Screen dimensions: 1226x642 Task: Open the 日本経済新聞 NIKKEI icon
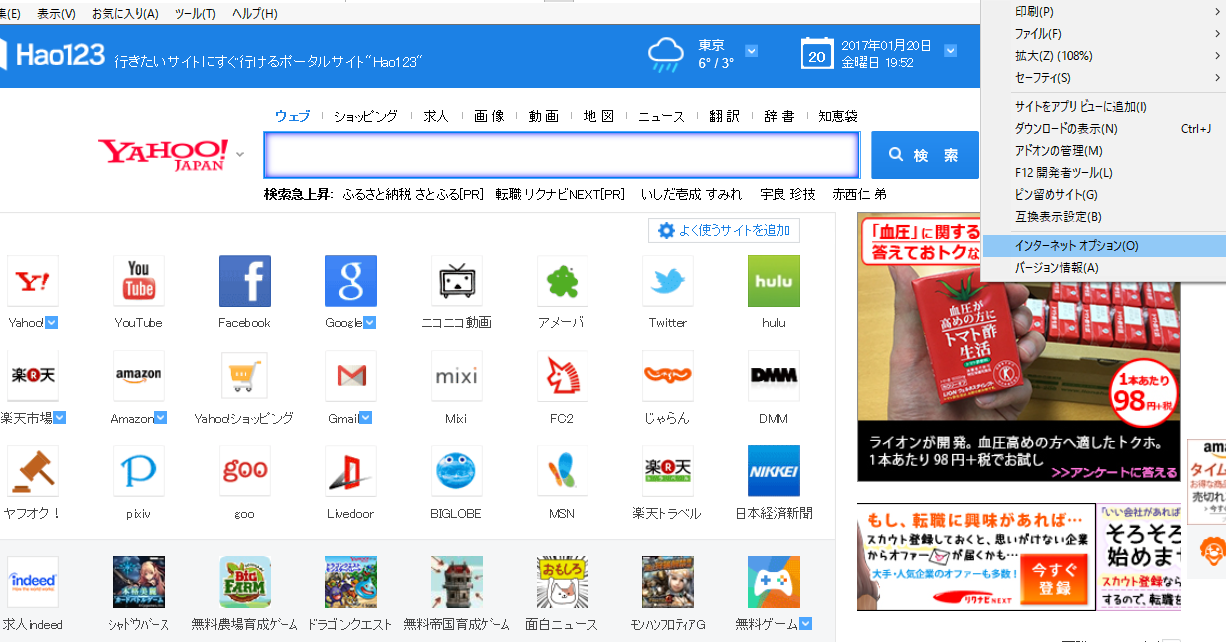(774, 471)
